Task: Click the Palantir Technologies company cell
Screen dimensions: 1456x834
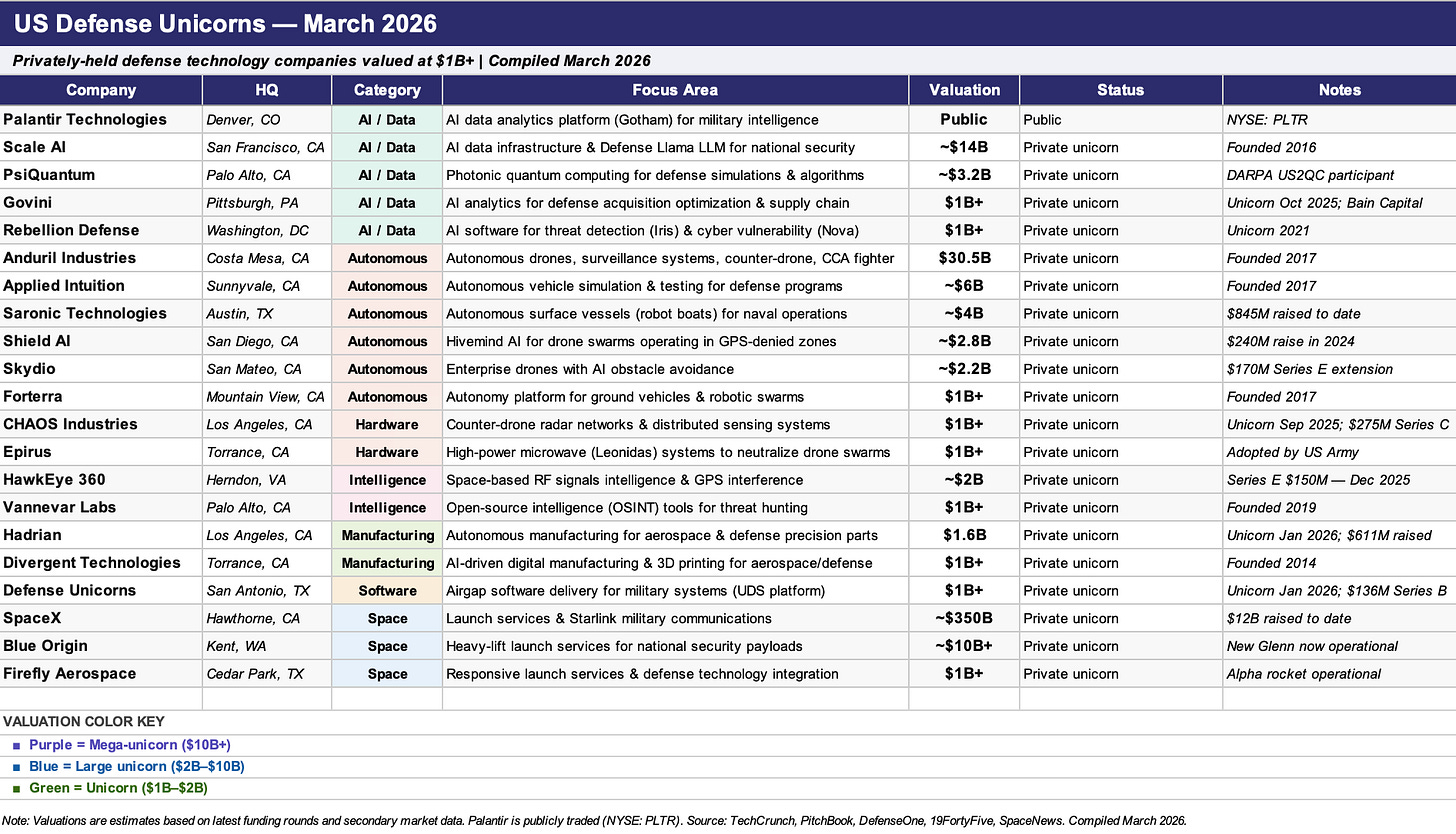Action: point(101,120)
